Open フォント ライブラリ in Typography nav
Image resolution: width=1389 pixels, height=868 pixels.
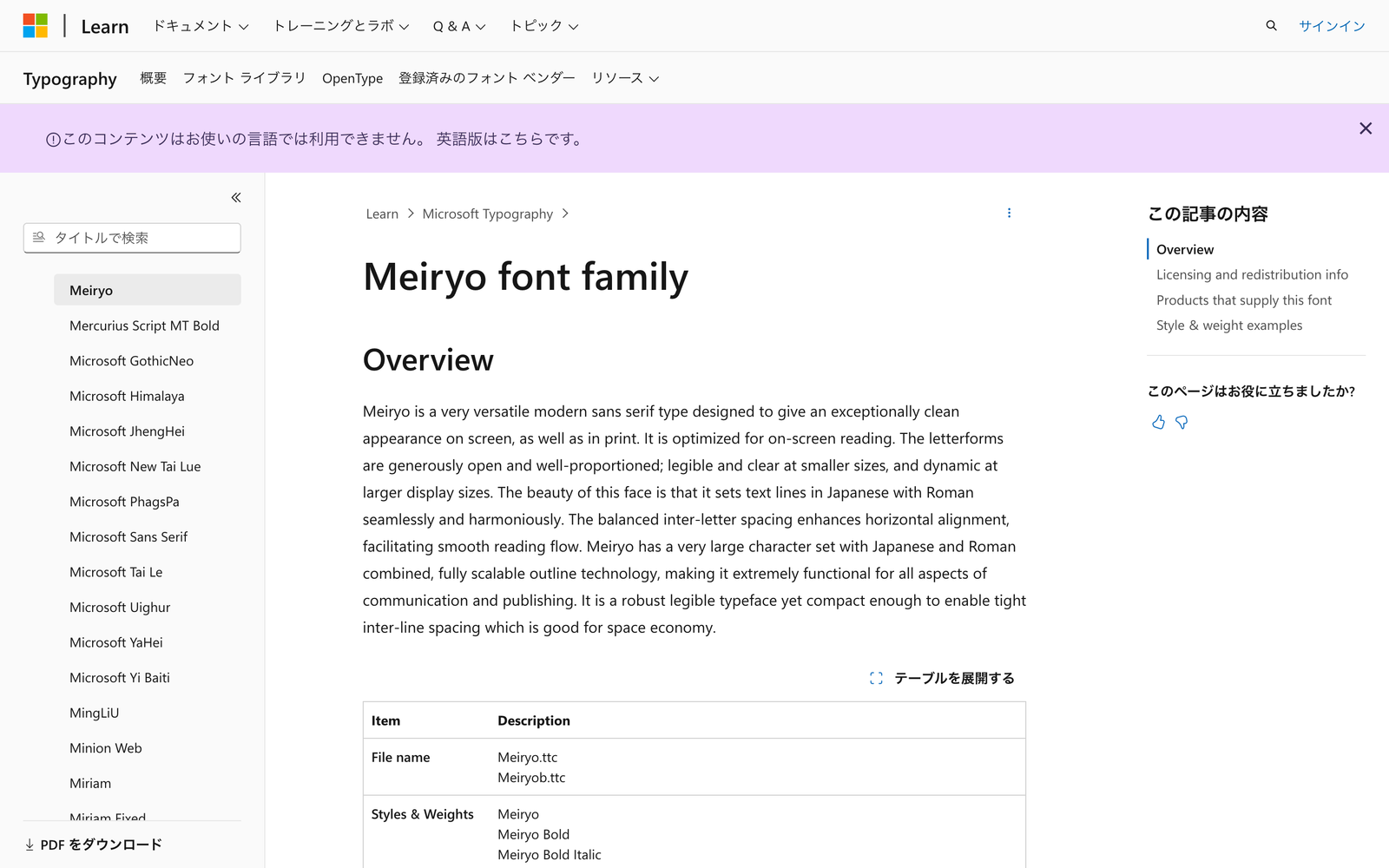point(244,78)
